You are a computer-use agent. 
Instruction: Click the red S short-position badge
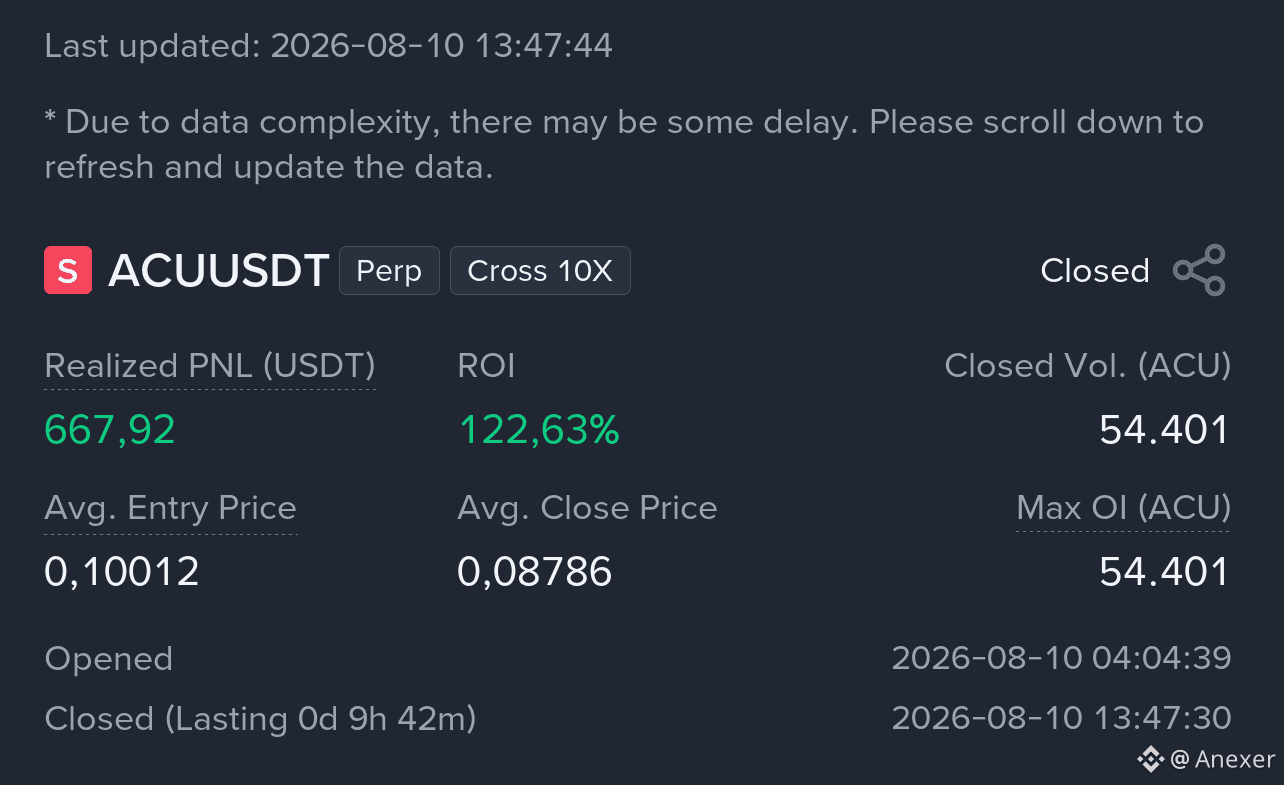coord(68,270)
